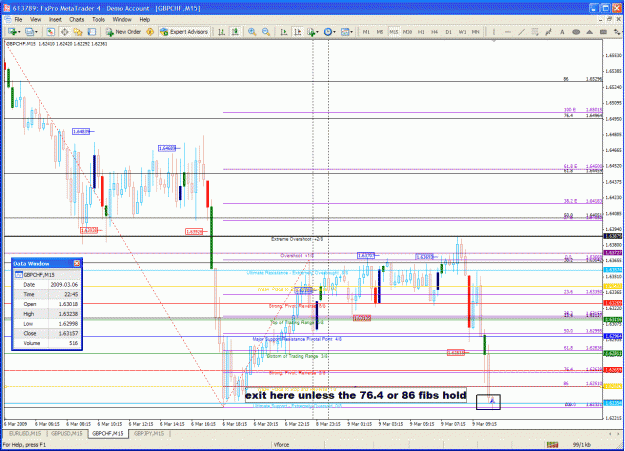Enable Expert Advisors
The height and width of the screenshot is (451, 625).
coord(184,32)
